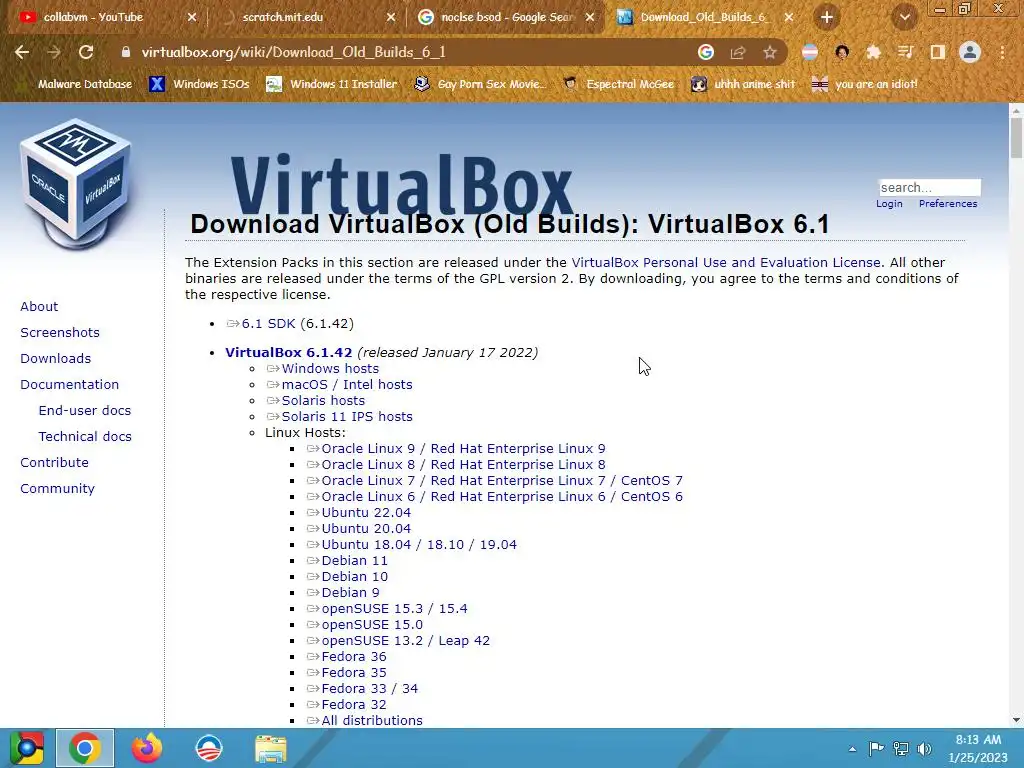Open the Documentation sidebar link

click(70, 385)
